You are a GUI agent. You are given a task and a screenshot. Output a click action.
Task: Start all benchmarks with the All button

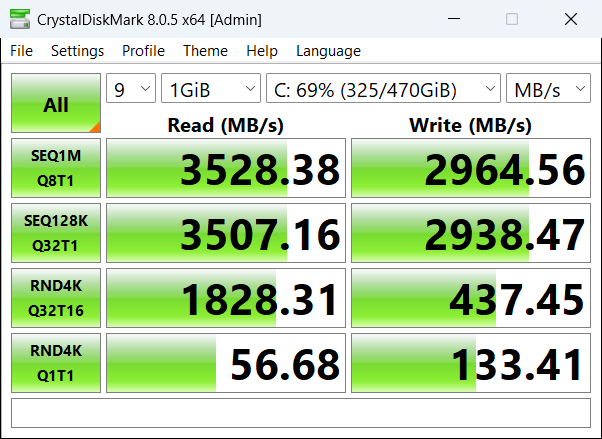pyautogui.click(x=56, y=103)
